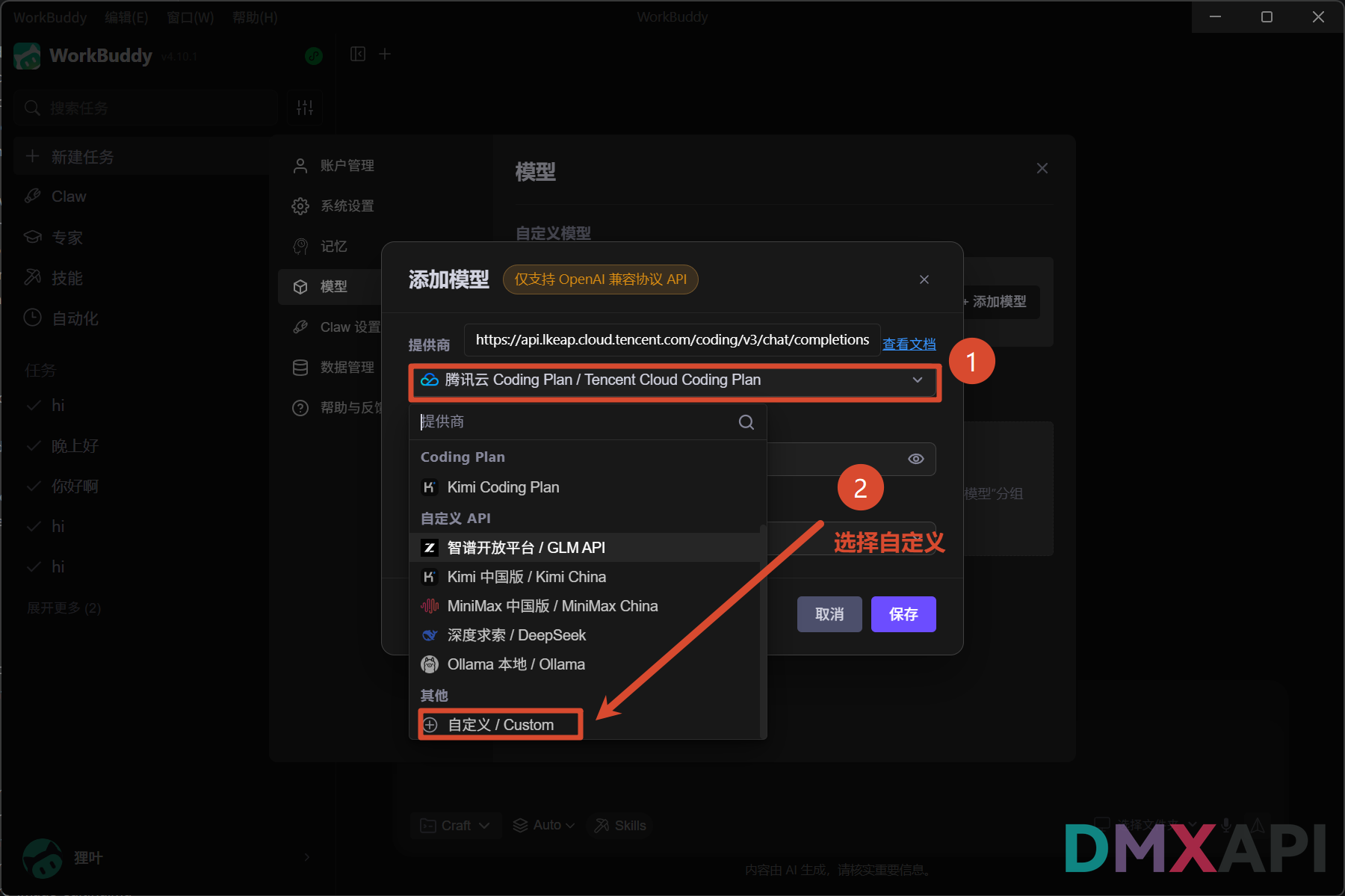Choose 智谱开放平台 / GLM API provider
This screenshot has height=896, width=1345.
[585, 548]
